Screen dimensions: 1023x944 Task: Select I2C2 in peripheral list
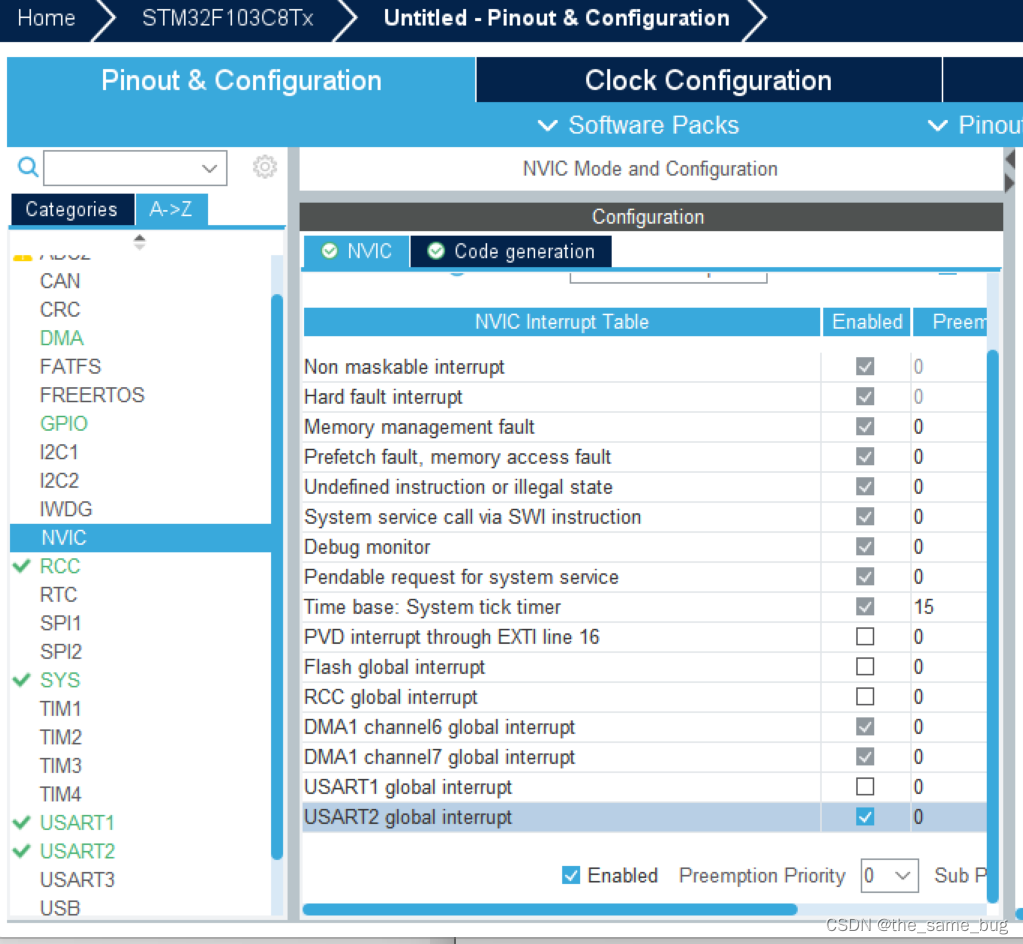59,480
